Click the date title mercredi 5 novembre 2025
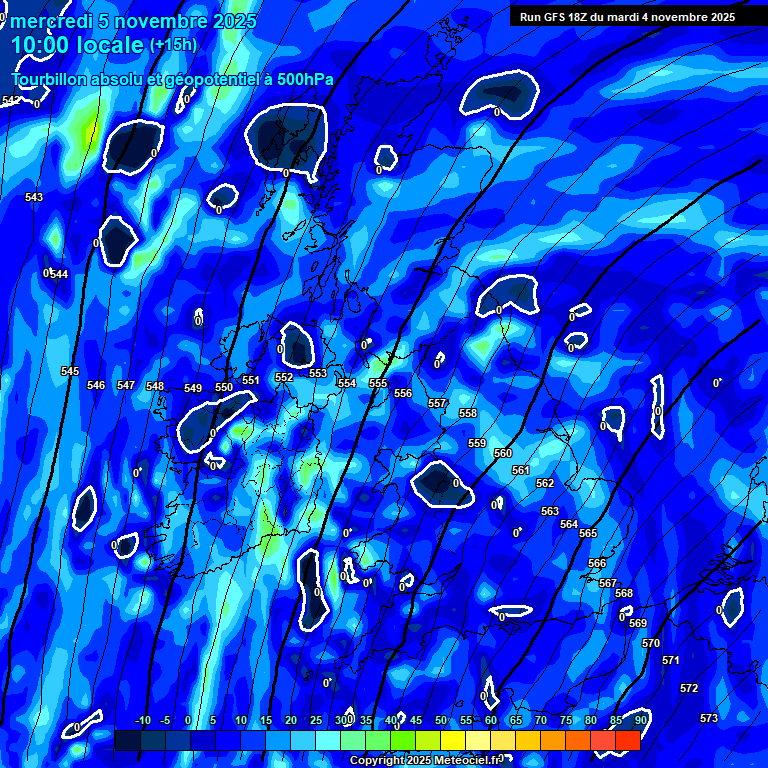The width and height of the screenshot is (768, 768). (134, 21)
